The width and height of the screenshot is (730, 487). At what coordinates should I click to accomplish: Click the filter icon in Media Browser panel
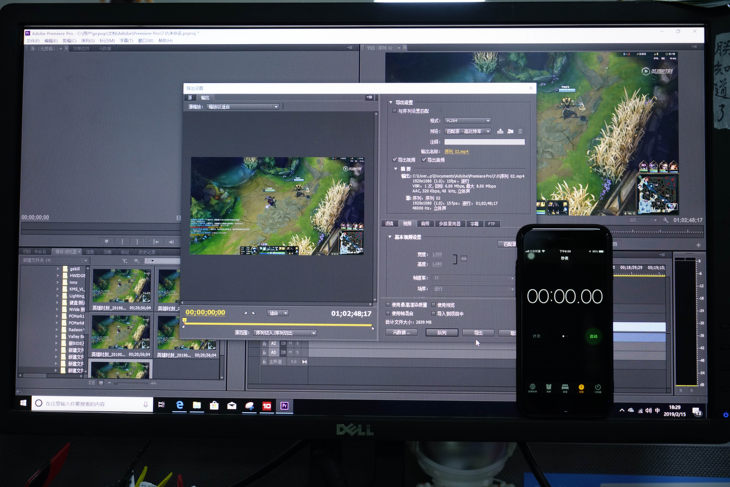124,260
